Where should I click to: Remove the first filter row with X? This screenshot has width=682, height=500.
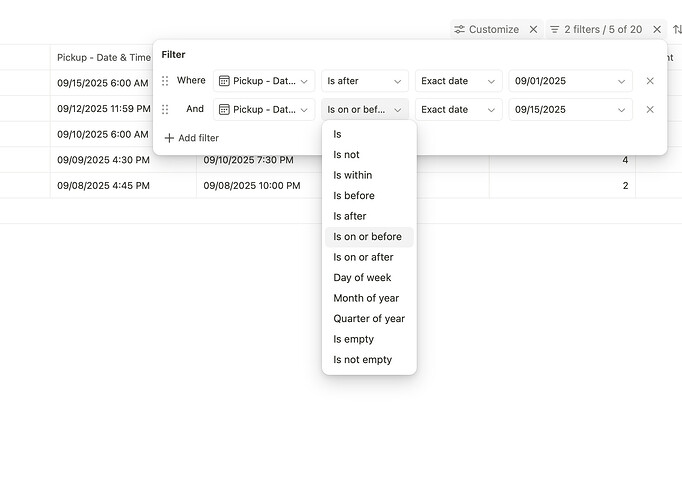click(649, 81)
